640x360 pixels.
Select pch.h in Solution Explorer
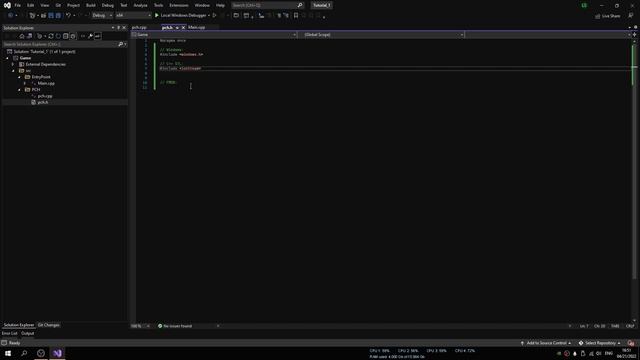pos(43,102)
